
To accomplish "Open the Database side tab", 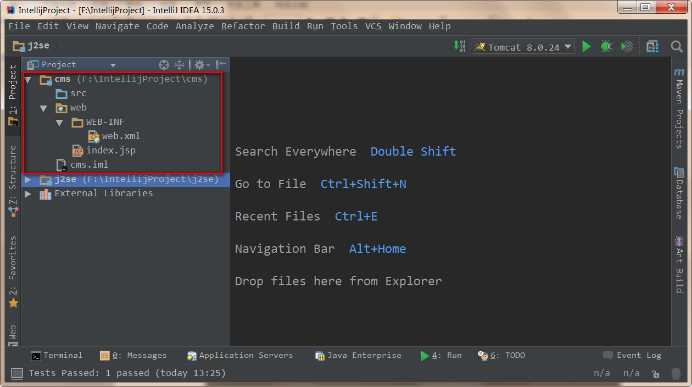I will point(679,193).
